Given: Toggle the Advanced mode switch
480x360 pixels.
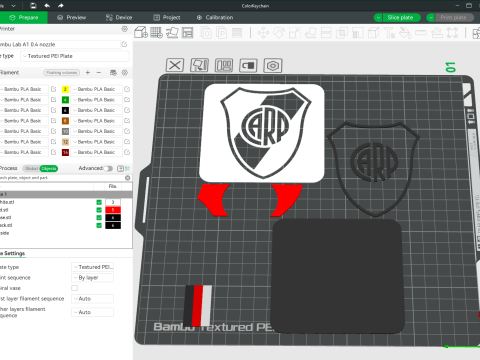Looking at the screenshot, I should (x=108, y=168).
